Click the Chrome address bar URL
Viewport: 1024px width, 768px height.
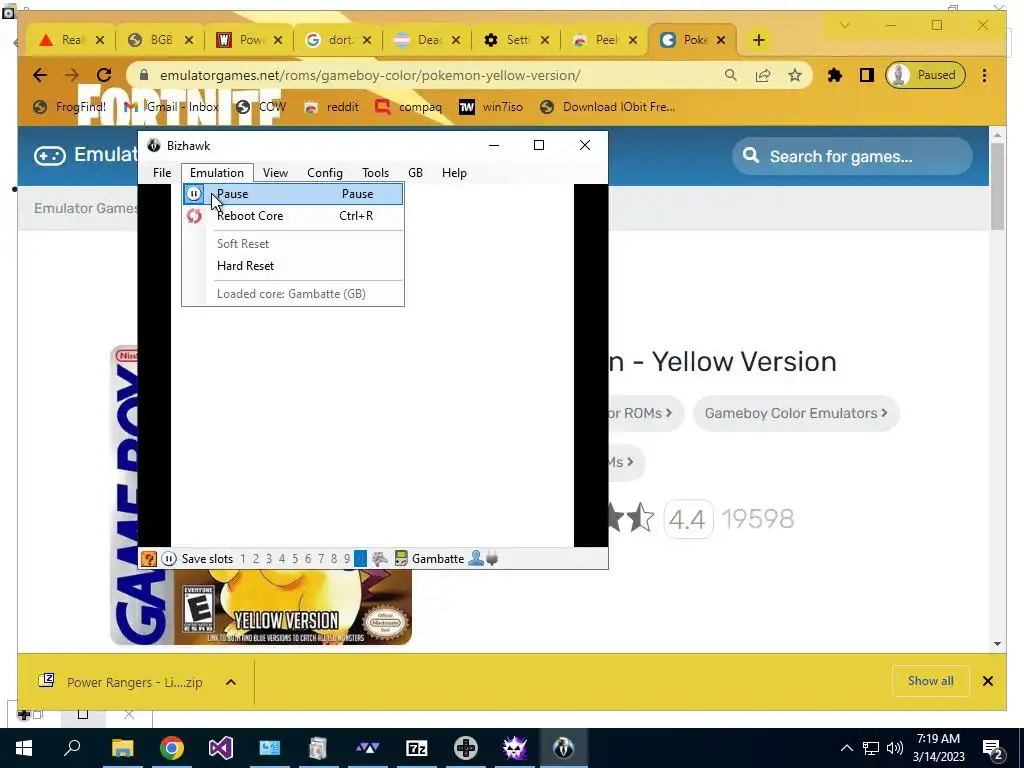370,76
